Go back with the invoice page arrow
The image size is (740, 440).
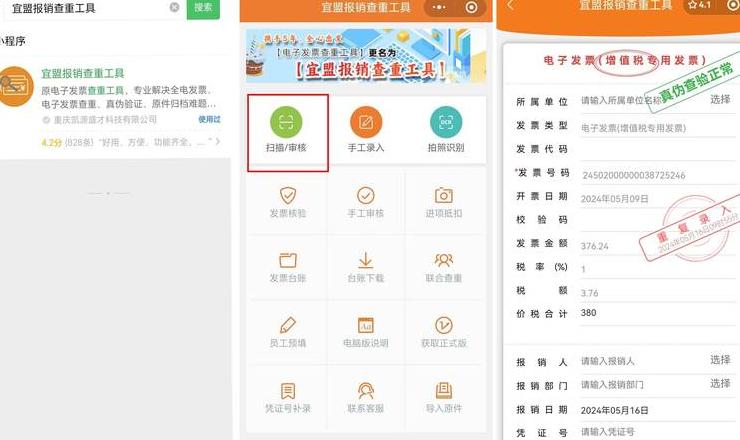click(510, 5)
